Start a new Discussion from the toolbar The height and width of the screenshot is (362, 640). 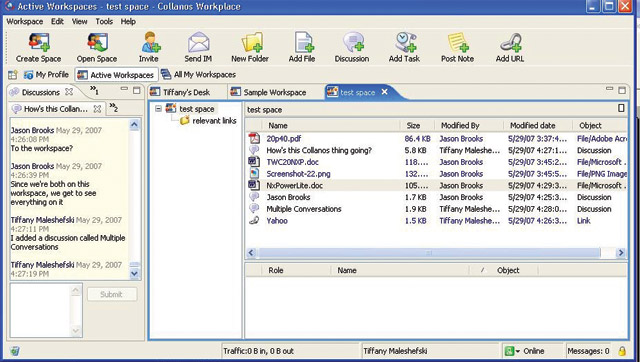353,42
